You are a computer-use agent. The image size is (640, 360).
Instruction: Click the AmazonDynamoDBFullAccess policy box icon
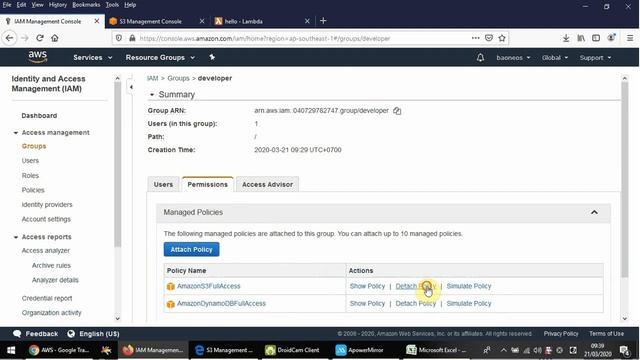(x=170, y=304)
